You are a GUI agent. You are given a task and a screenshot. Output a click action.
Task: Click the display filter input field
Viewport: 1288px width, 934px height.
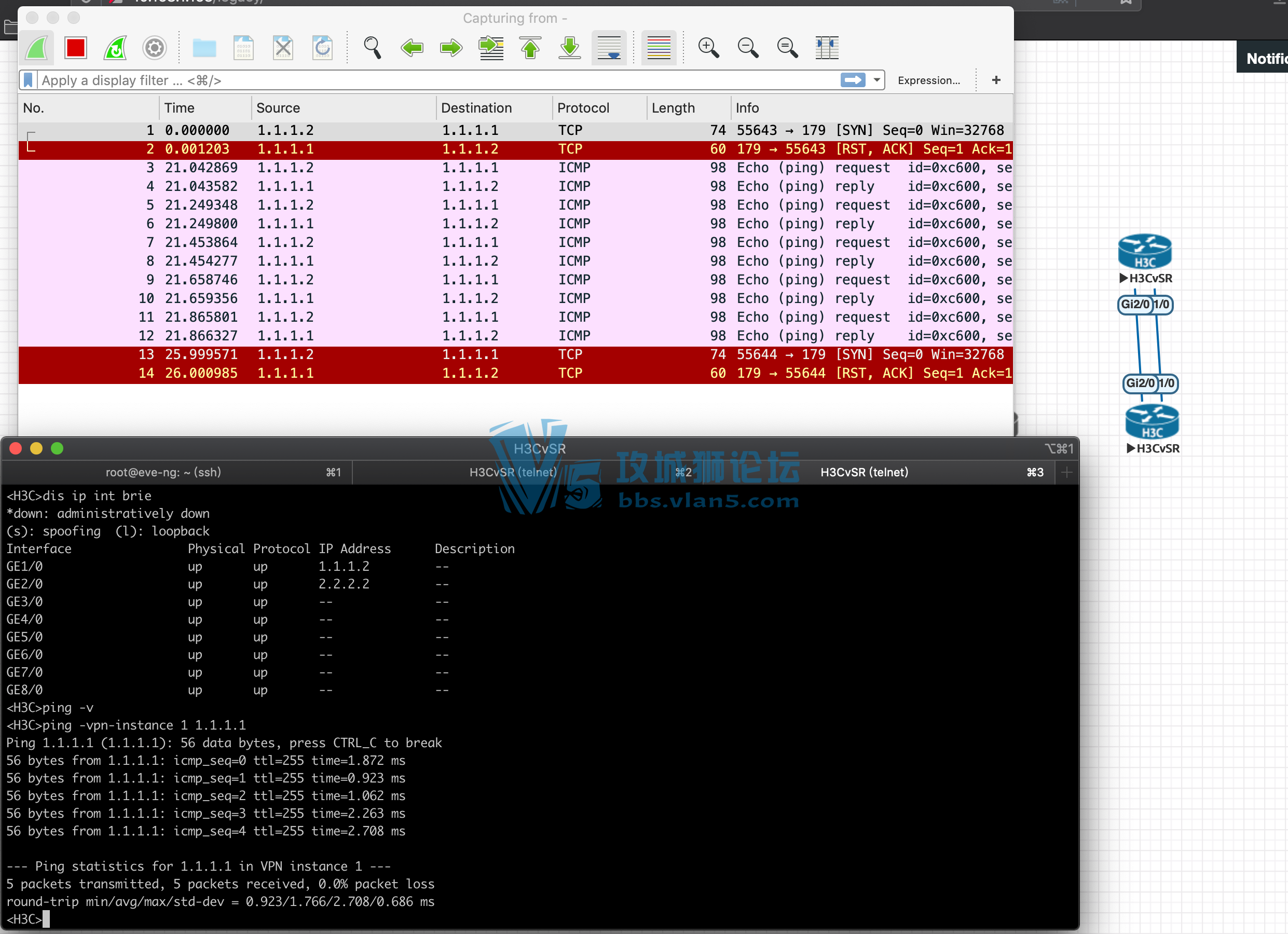tap(437, 80)
